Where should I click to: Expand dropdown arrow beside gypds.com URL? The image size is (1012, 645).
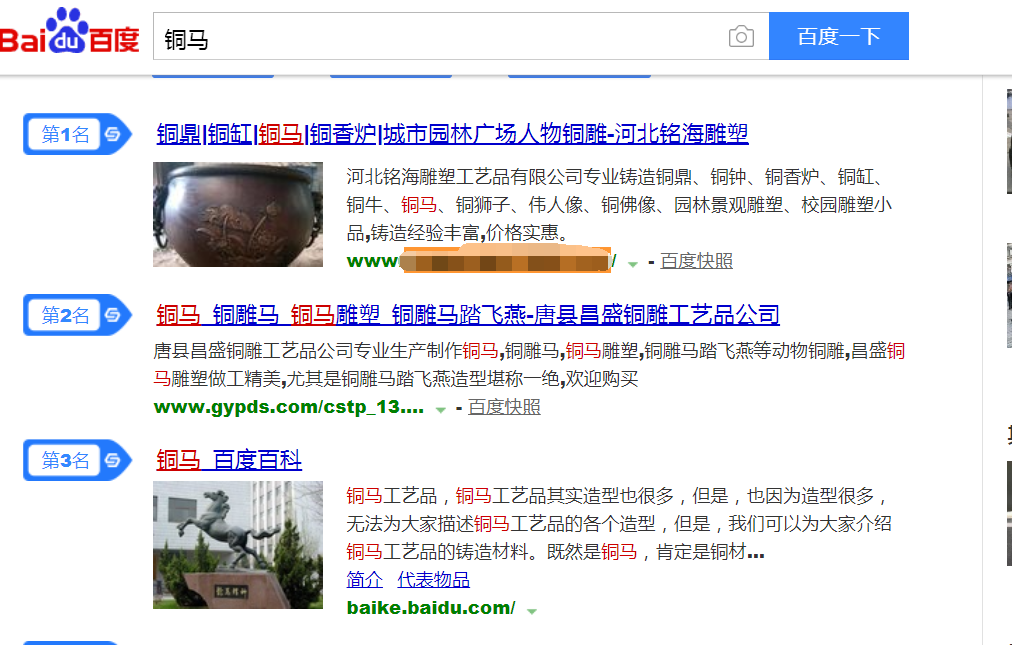(441, 409)
